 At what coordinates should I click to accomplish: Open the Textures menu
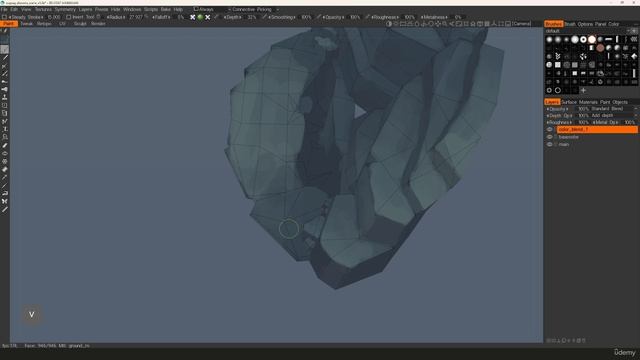[43, 9]
